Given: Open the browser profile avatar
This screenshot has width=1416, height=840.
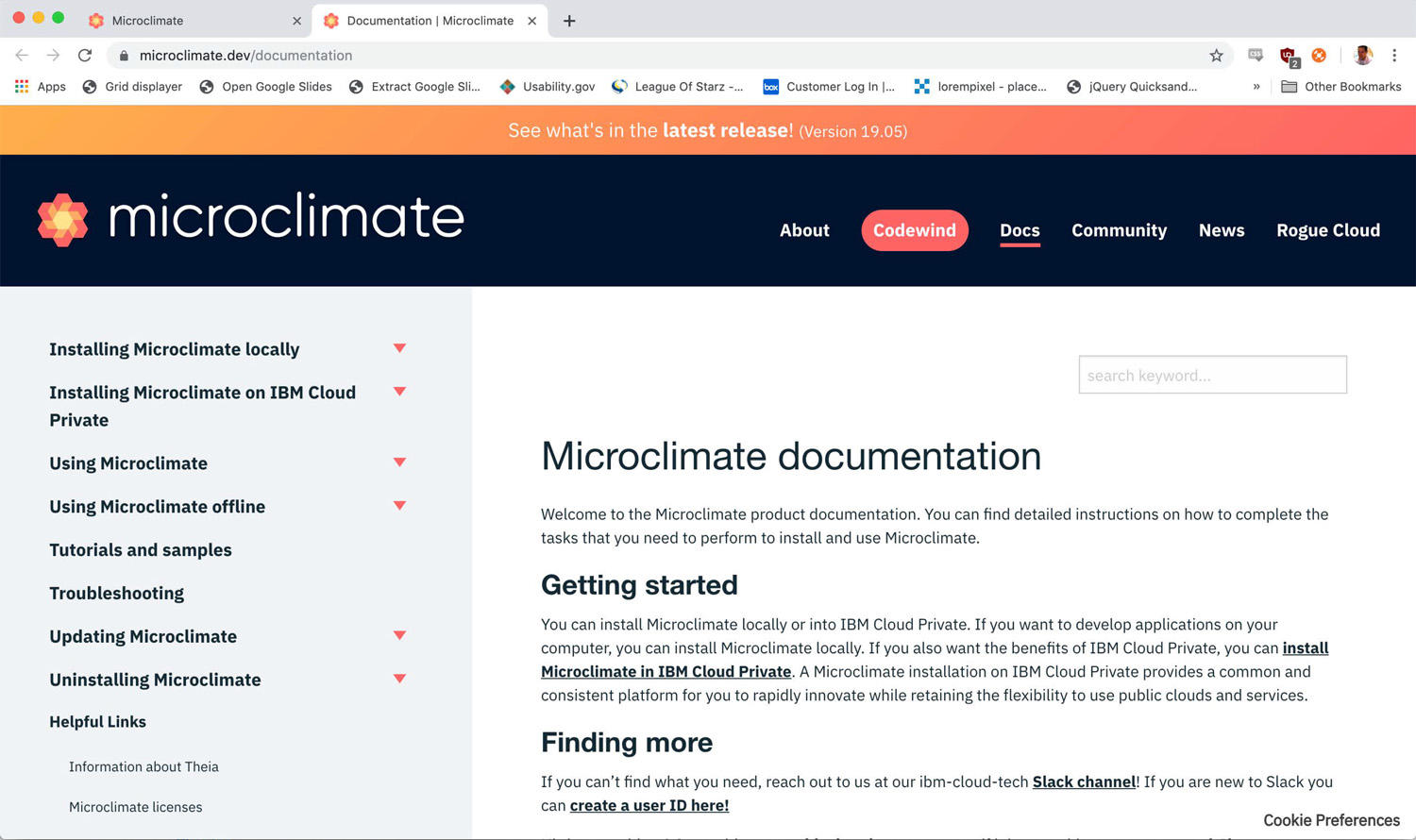Looking at the screenshot, I should [1362, 56].
